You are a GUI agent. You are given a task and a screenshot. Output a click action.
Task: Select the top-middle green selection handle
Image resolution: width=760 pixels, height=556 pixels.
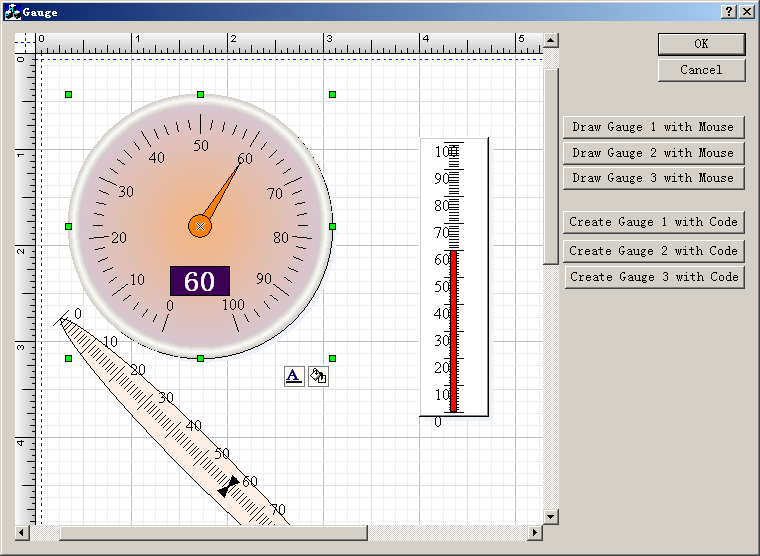(x=200, y=94)
